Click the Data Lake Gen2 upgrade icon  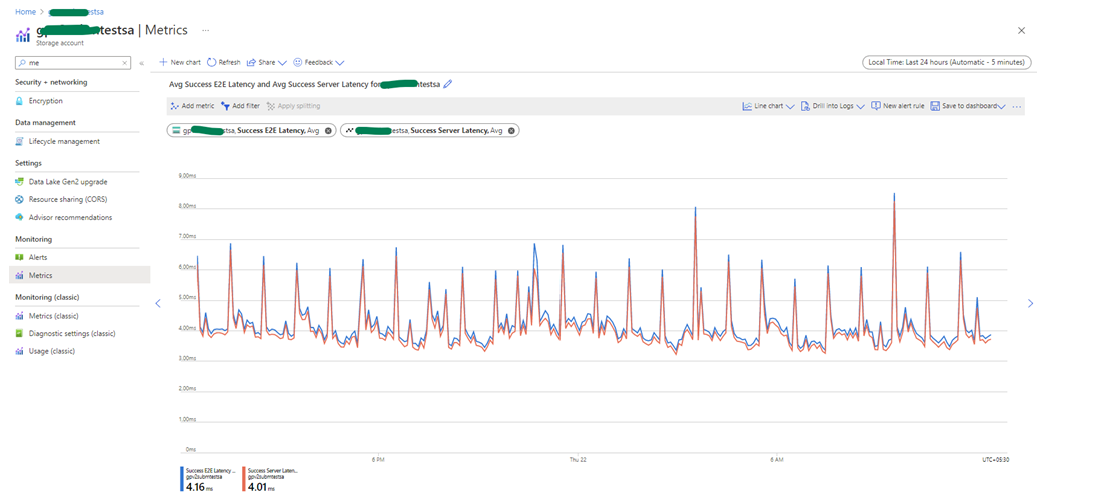[x=20, y=181]
